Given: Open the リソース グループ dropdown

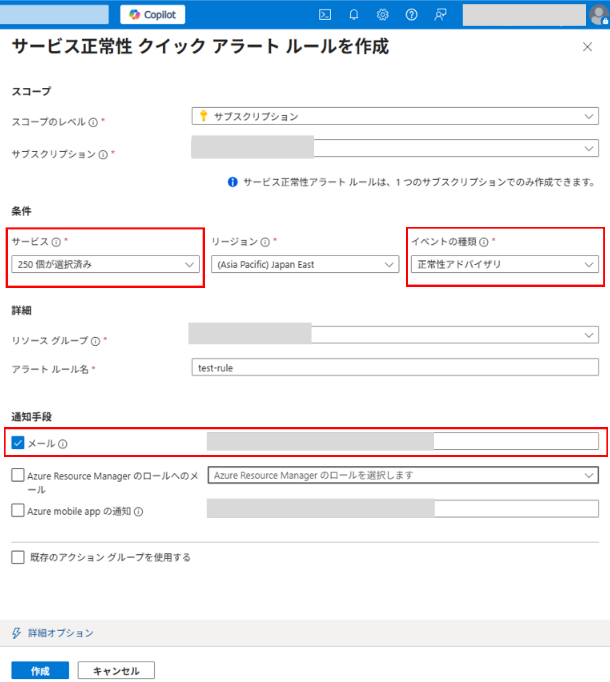Looking at the screenshot, I should click(394, 335).
